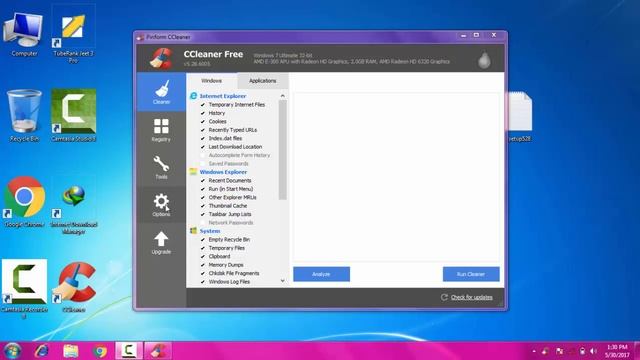Open Google Chrome desktop shortcut
Screen dimensions: 640x360
coord(24,202)
